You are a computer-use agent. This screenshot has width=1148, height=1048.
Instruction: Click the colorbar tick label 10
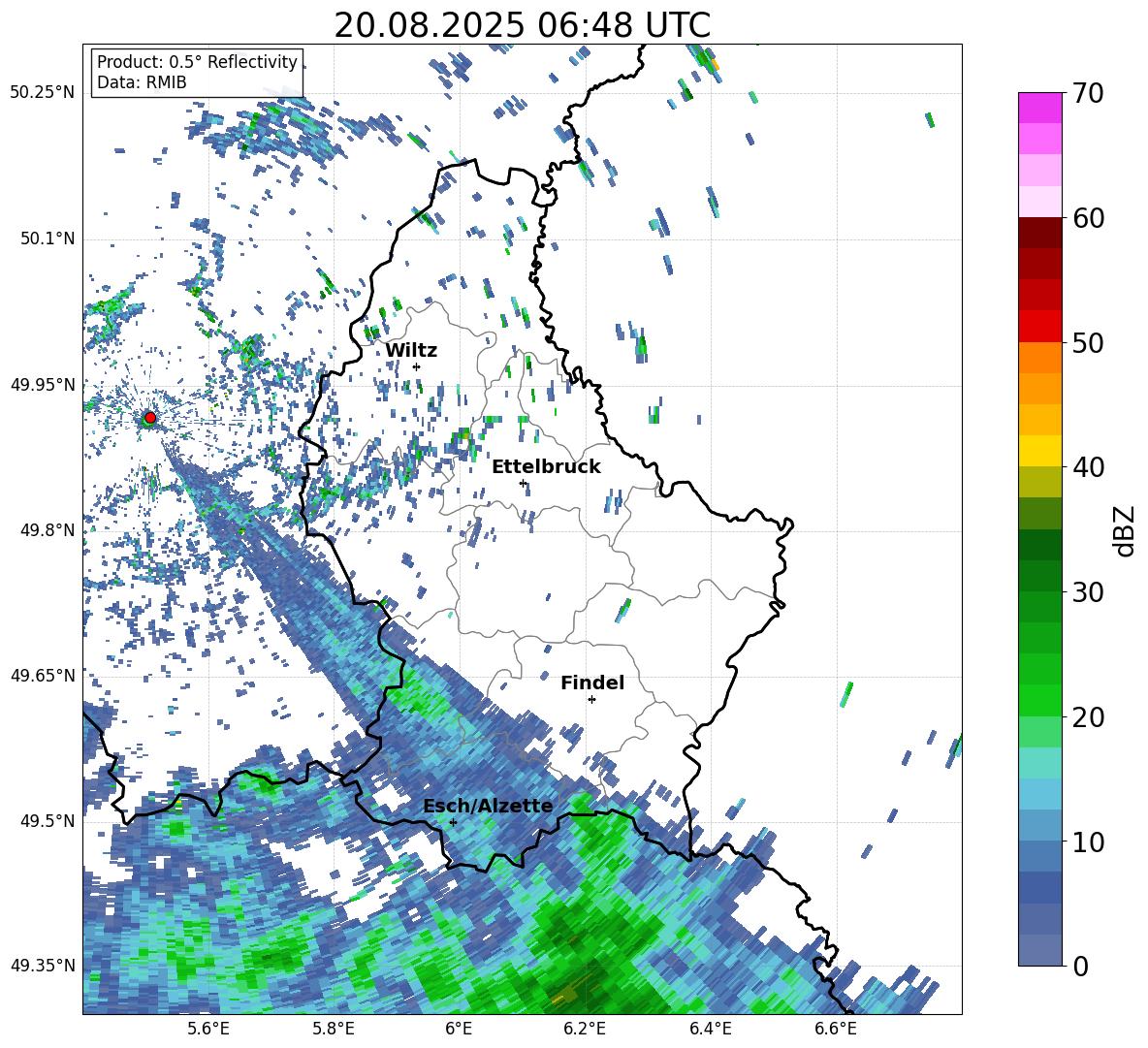coord(1089,842)
